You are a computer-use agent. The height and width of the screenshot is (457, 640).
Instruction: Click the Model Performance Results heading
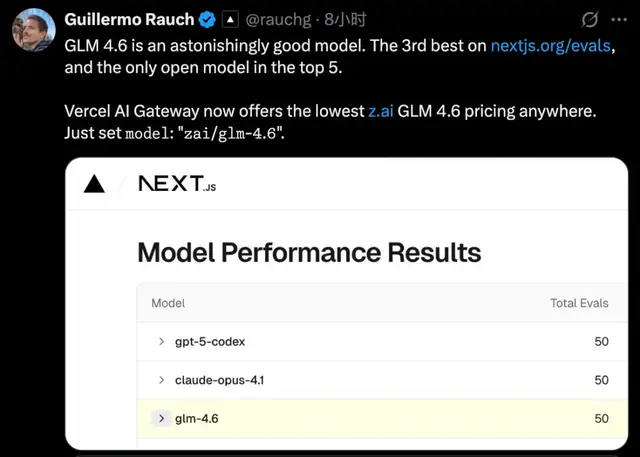(x=309, y=252)
